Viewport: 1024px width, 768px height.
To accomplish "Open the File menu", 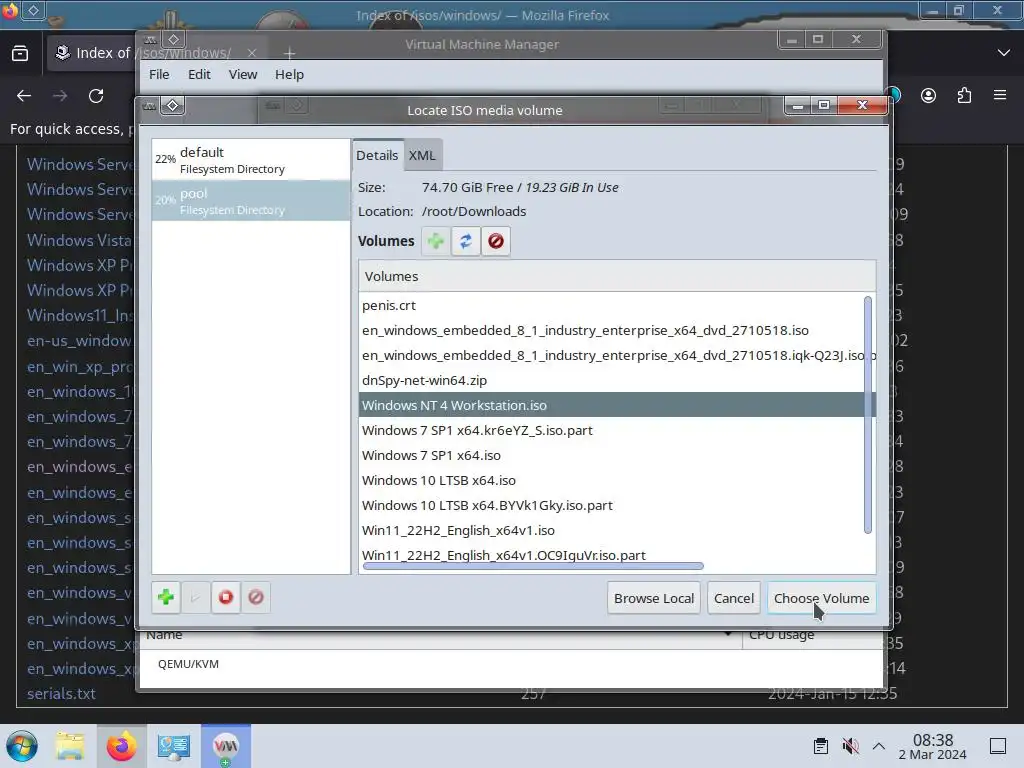I will [x=159, y=74].
